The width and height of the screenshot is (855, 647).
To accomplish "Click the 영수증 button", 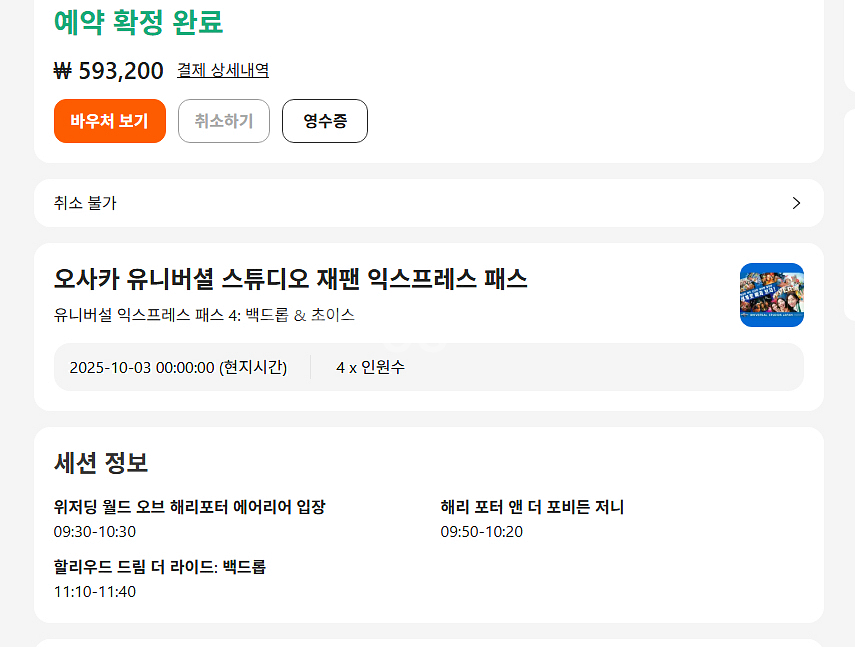I will [324, 120].
